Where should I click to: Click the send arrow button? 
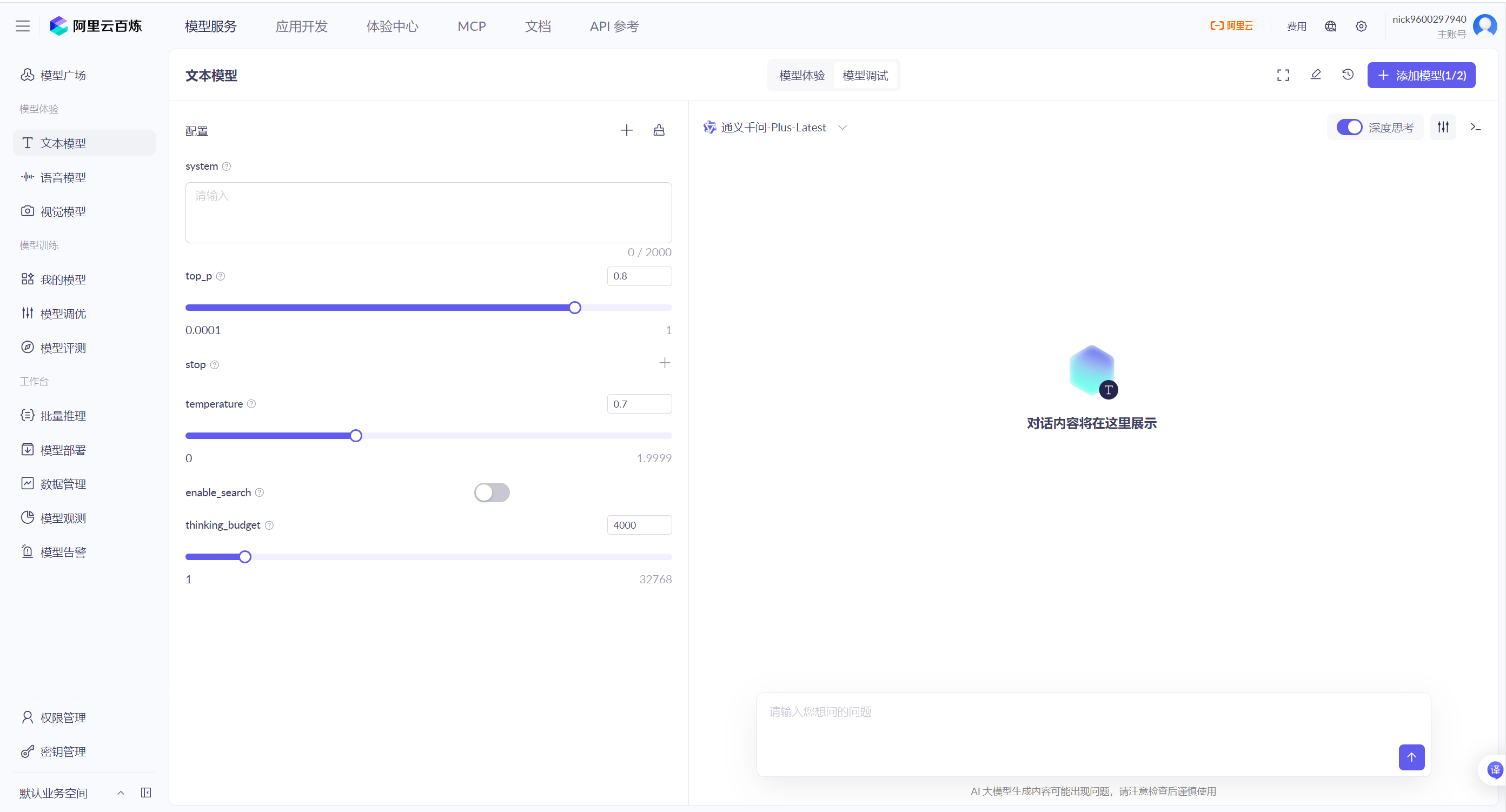pyautogui.click(x=1411, y=757)
